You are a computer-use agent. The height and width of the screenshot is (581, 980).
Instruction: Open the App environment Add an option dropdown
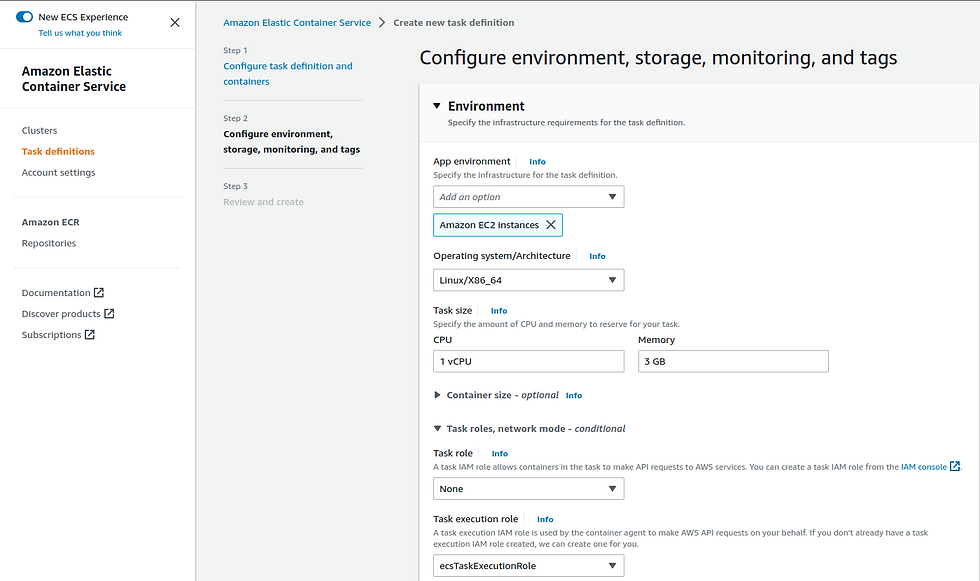tap(528, 197)
